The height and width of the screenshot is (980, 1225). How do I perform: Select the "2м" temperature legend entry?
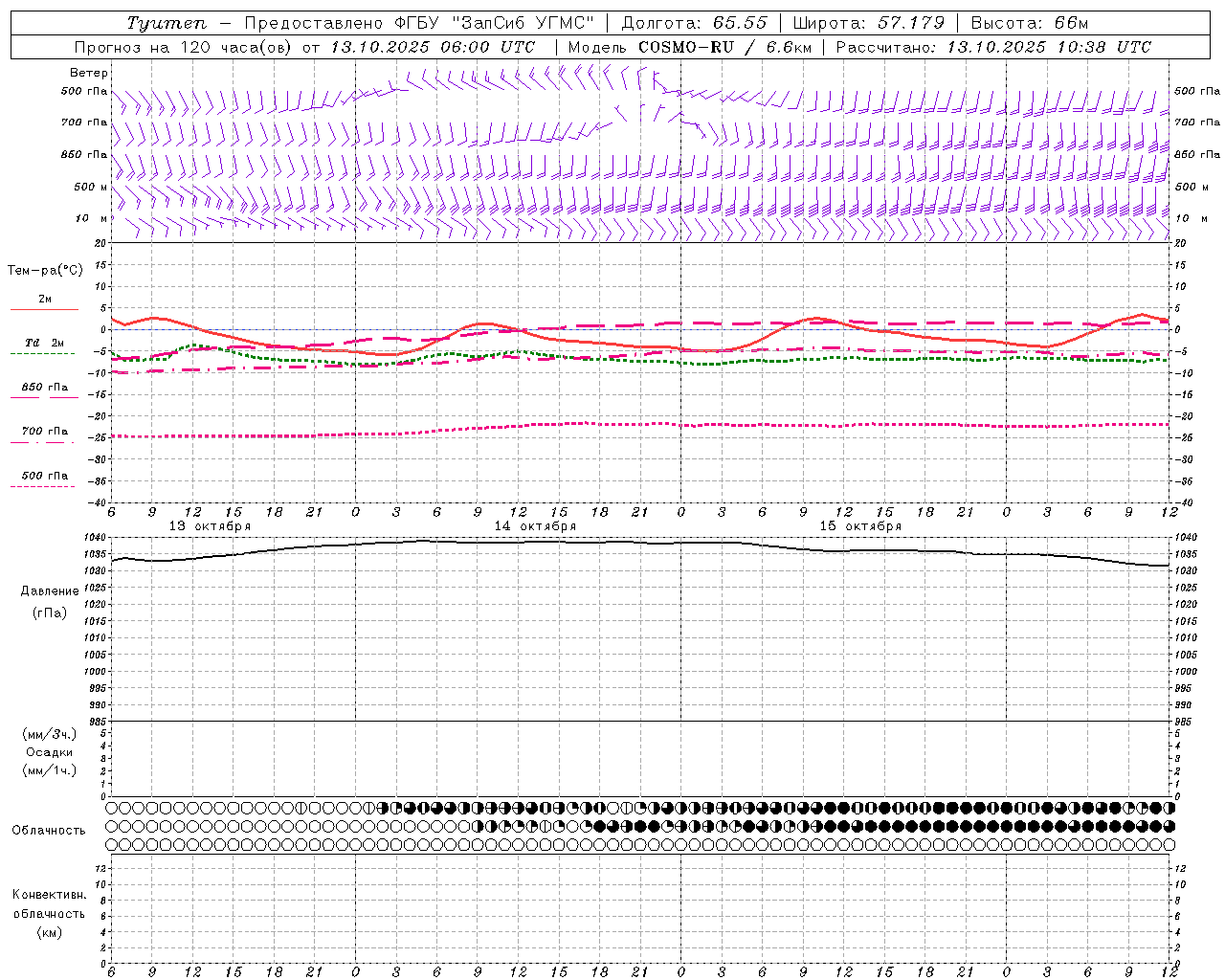45,300
